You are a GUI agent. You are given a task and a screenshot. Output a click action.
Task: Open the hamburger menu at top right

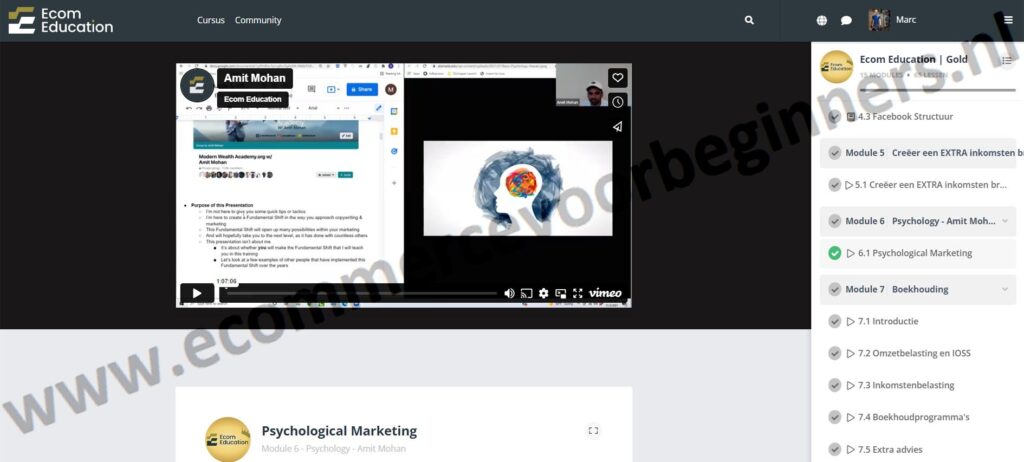pos(1009,20)
